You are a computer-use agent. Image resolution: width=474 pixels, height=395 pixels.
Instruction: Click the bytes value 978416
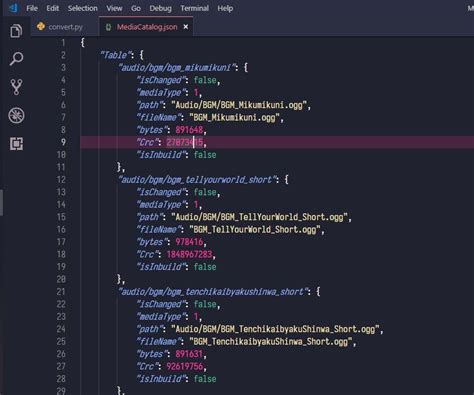[x=189, y=242]
